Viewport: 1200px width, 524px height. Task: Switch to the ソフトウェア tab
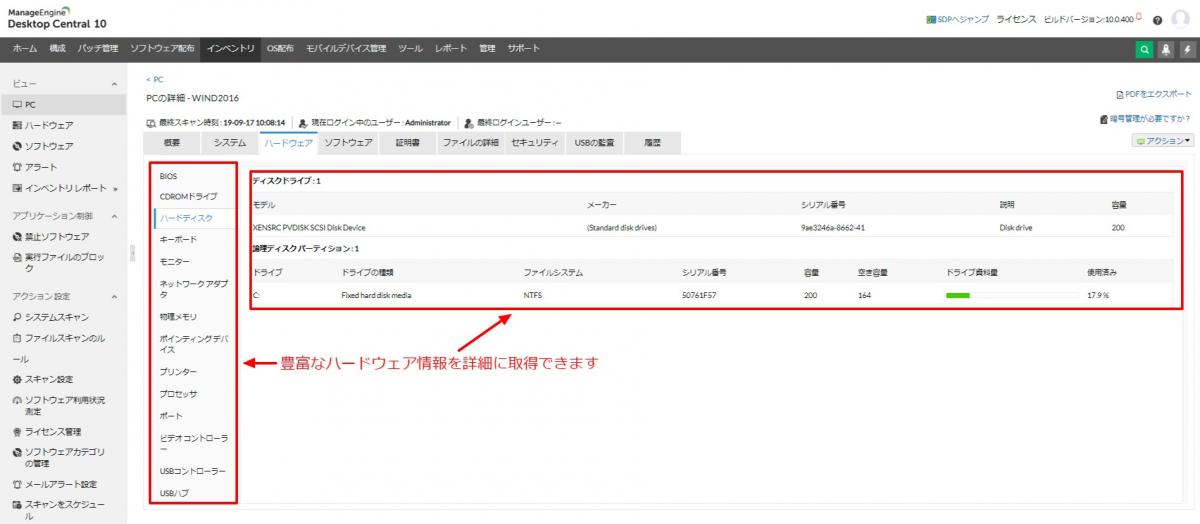coord(349,143)
